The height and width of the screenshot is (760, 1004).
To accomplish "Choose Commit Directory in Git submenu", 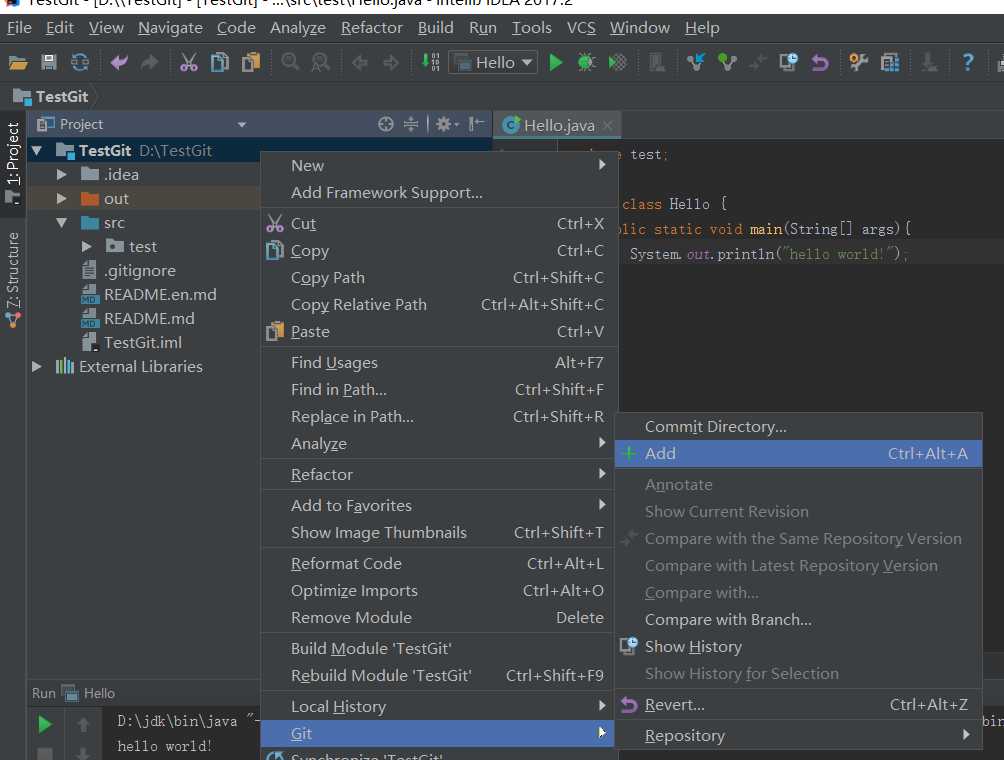I will tap(798, 426).
